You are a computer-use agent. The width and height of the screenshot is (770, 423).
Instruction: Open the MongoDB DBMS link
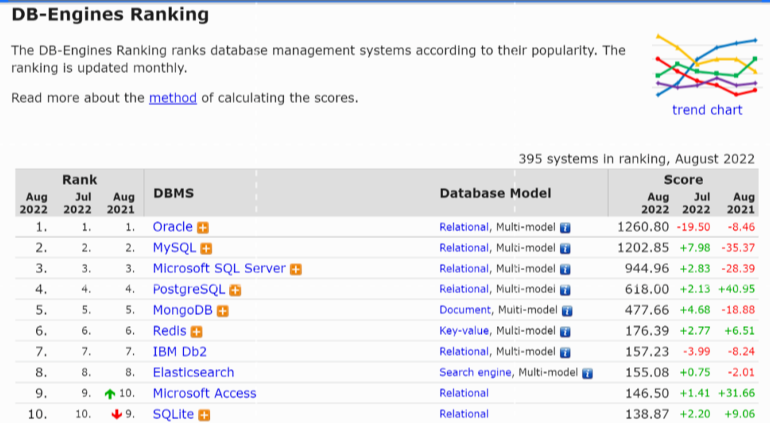coord(183,310)
